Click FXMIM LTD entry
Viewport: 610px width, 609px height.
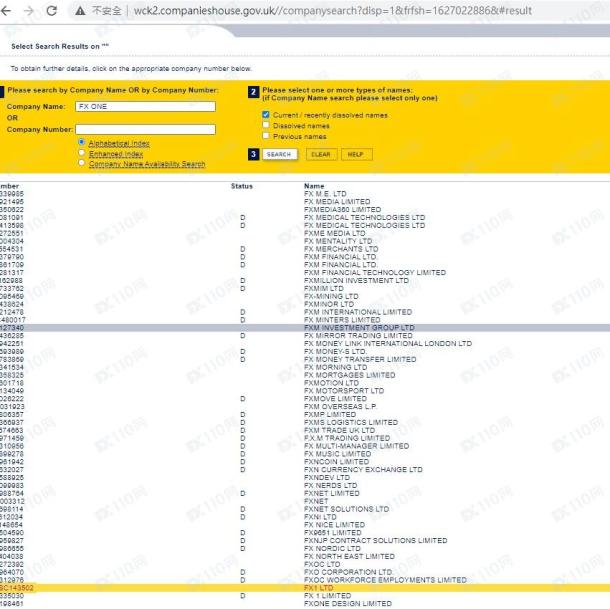click(324, 288)
